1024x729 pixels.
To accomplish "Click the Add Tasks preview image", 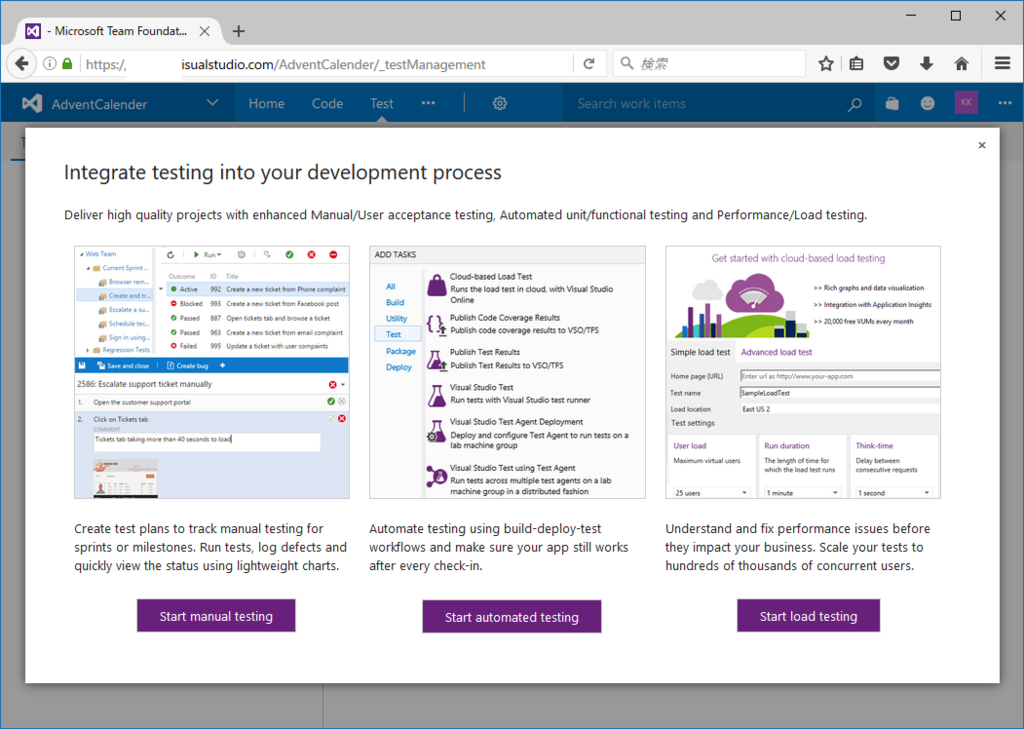I will pos(507,372).
